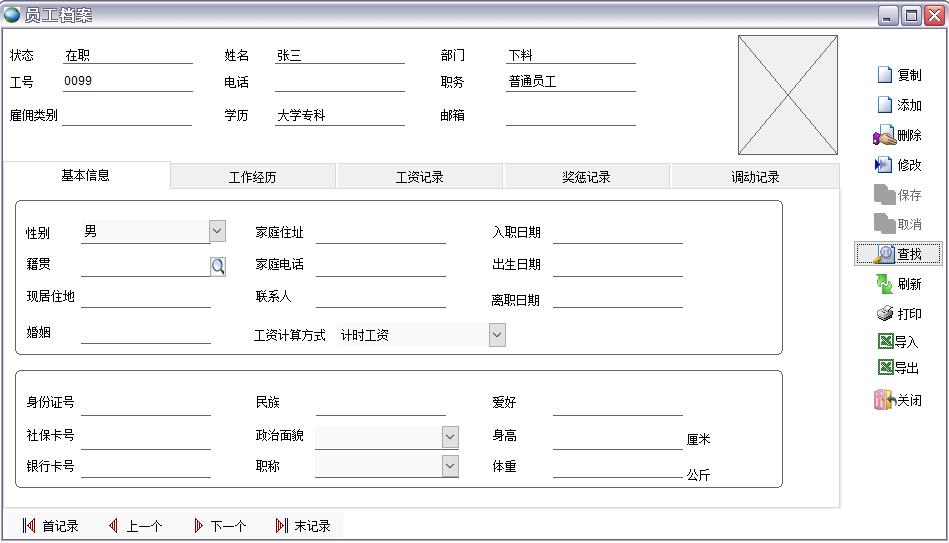The width and height of the screenshot is (949, 543).
Task: Go to next record with 下一个
Action: tap(220, 526)
